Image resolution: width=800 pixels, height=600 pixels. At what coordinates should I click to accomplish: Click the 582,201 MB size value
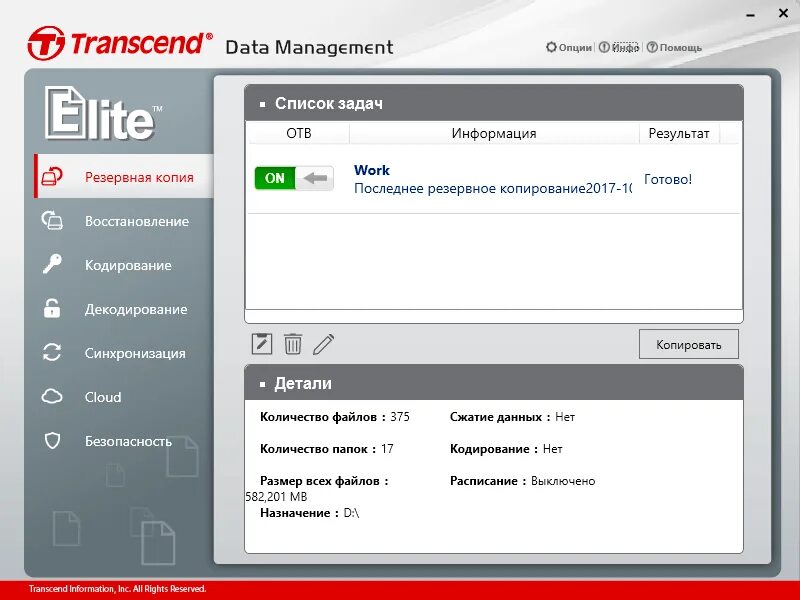pyautogui.click(x=276, y=496)
